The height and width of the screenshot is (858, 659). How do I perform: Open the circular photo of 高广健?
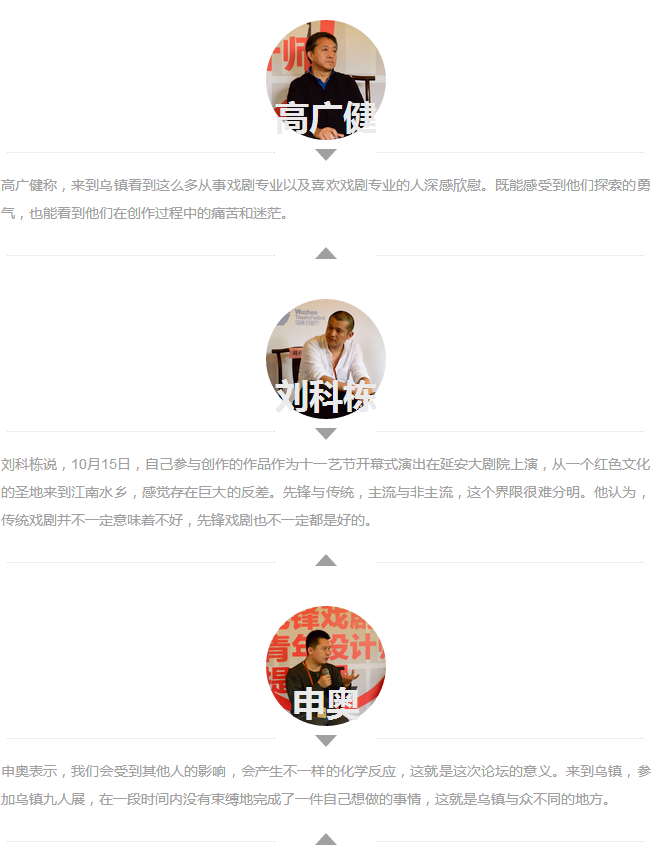pos(326,80)
